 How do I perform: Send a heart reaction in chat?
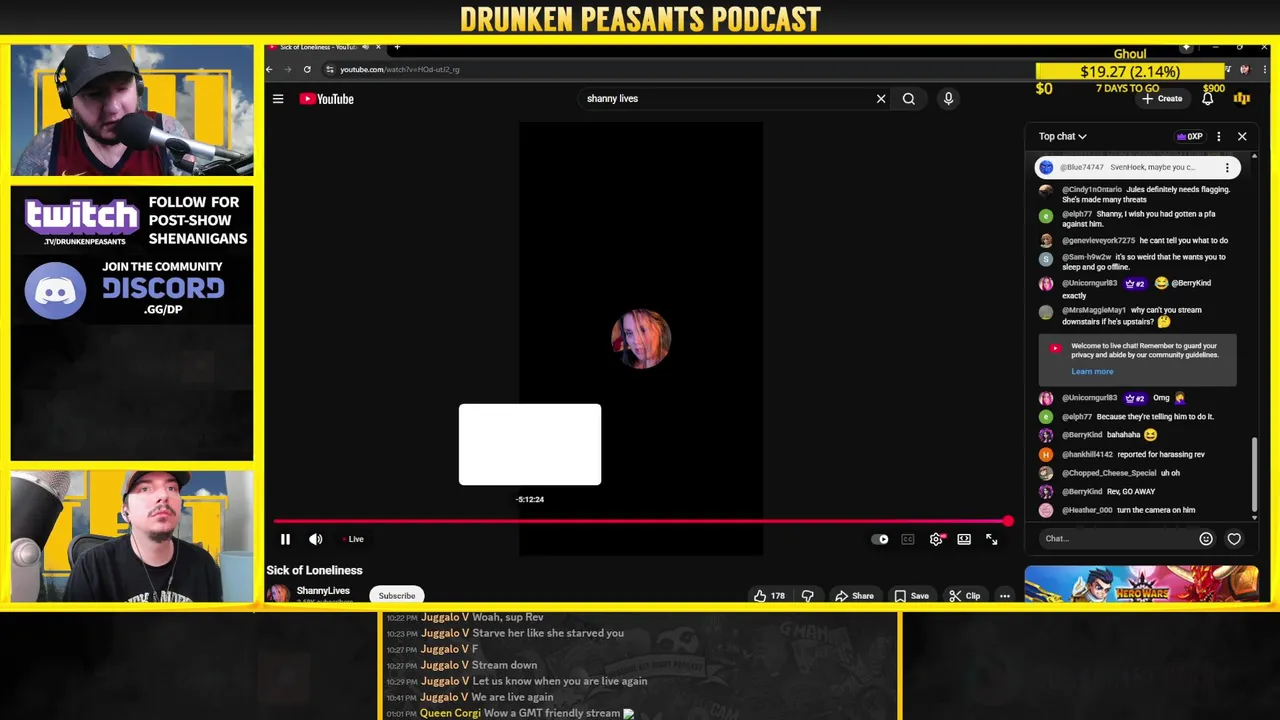[x=1234, y=539]
